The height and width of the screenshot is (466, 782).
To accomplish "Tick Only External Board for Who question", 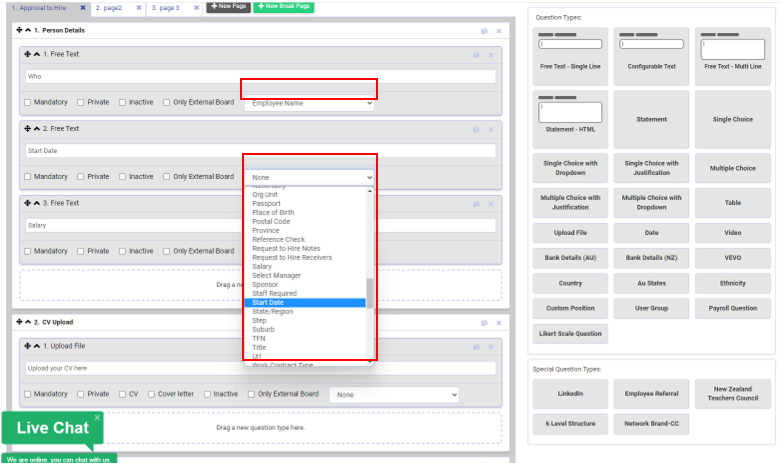I will 167,102.
